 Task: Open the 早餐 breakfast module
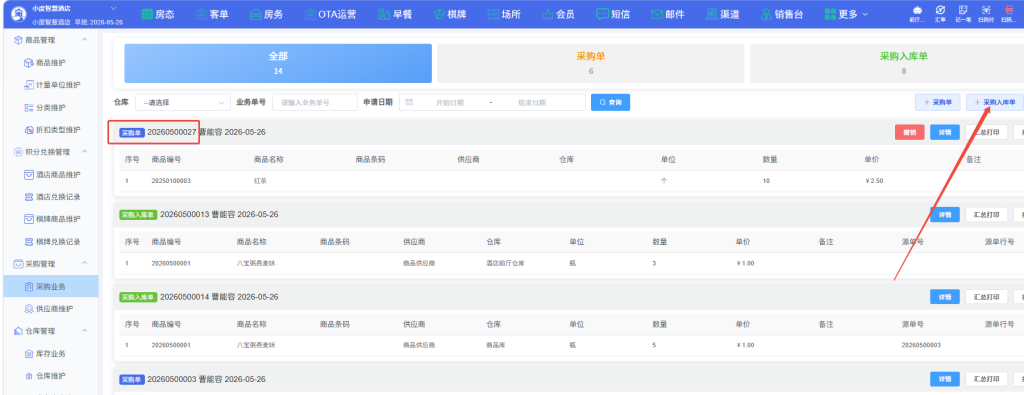395,14
